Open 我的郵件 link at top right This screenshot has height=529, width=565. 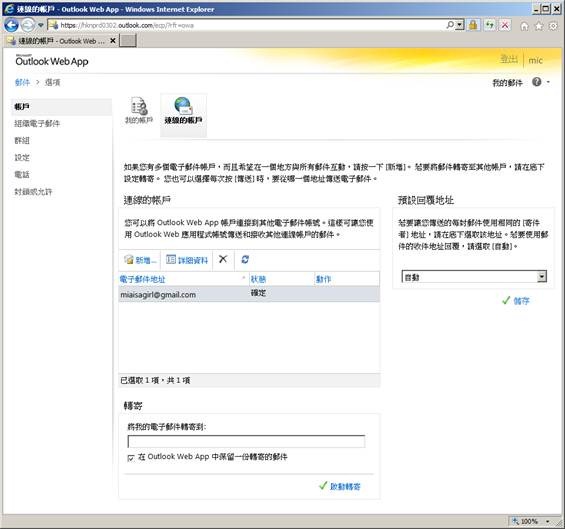(507, 83)
